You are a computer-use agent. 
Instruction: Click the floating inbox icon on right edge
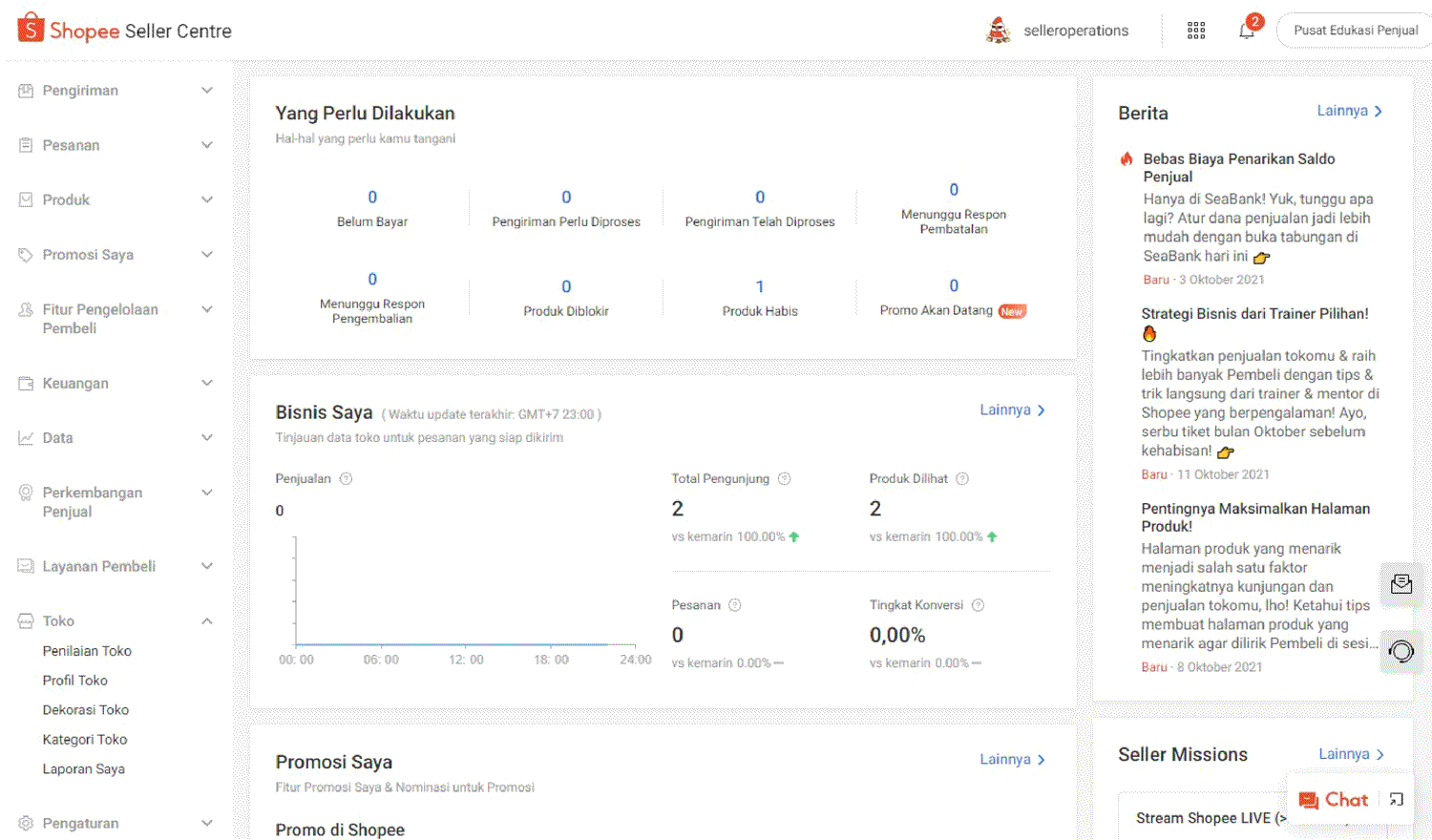pyautogui.click(x=1401, y=584)
